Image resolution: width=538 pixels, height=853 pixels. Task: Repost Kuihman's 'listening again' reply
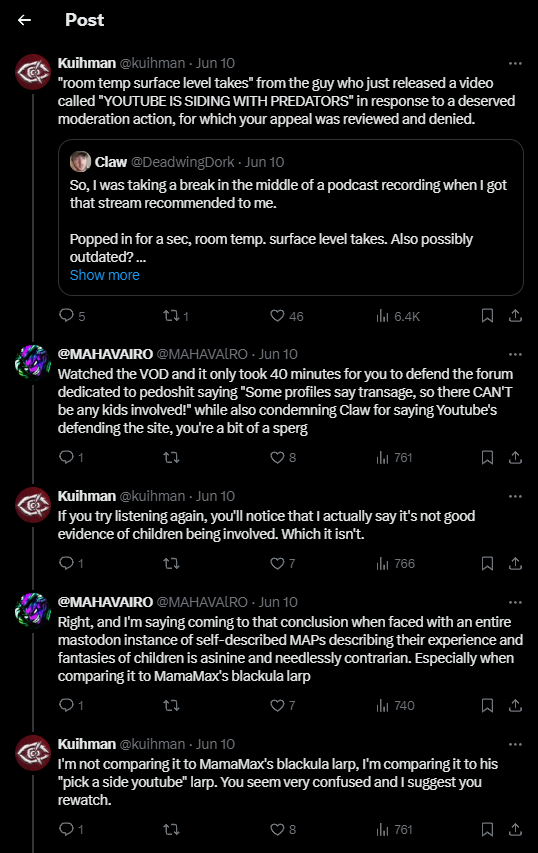[x=171, y=564]
